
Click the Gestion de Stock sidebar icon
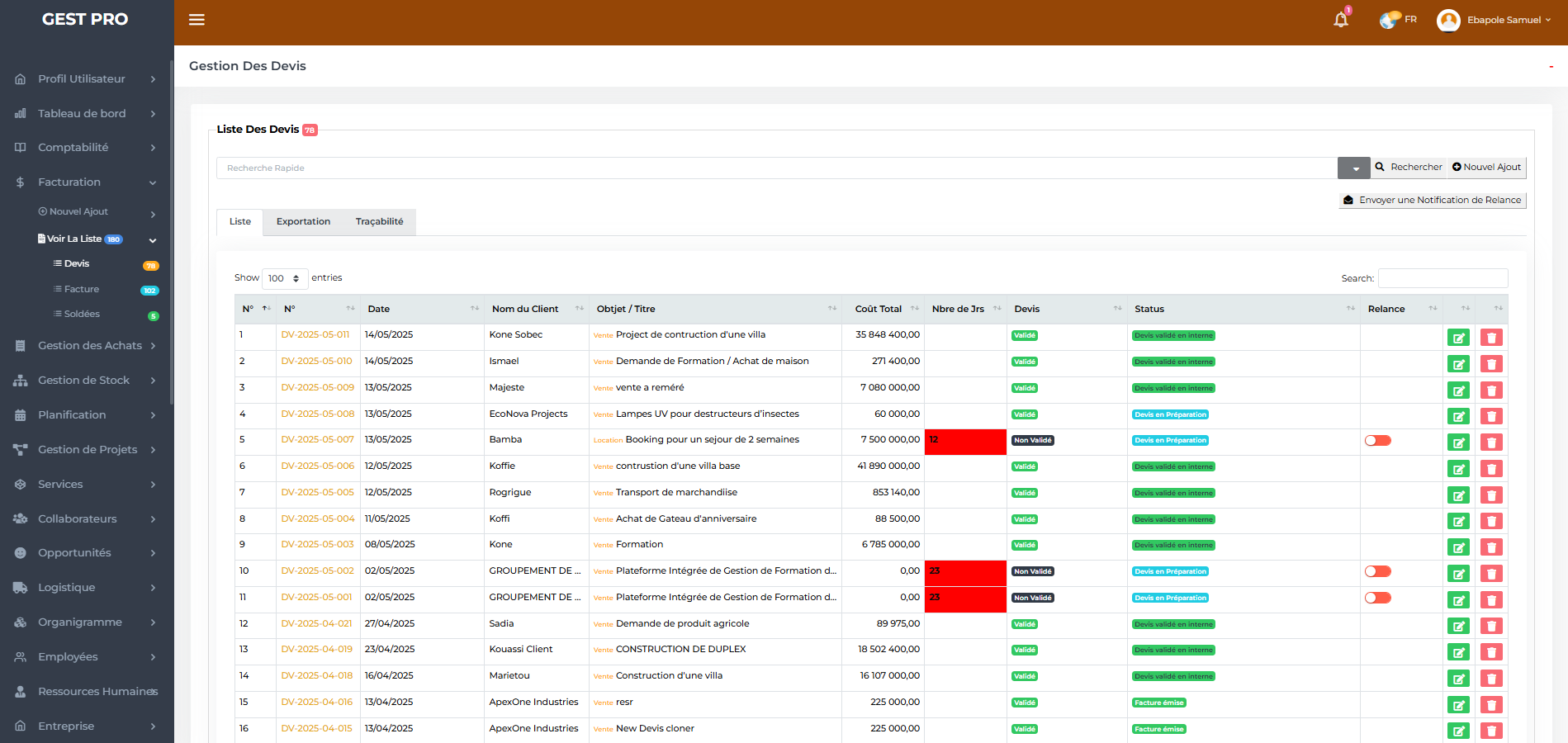(21, 381)
